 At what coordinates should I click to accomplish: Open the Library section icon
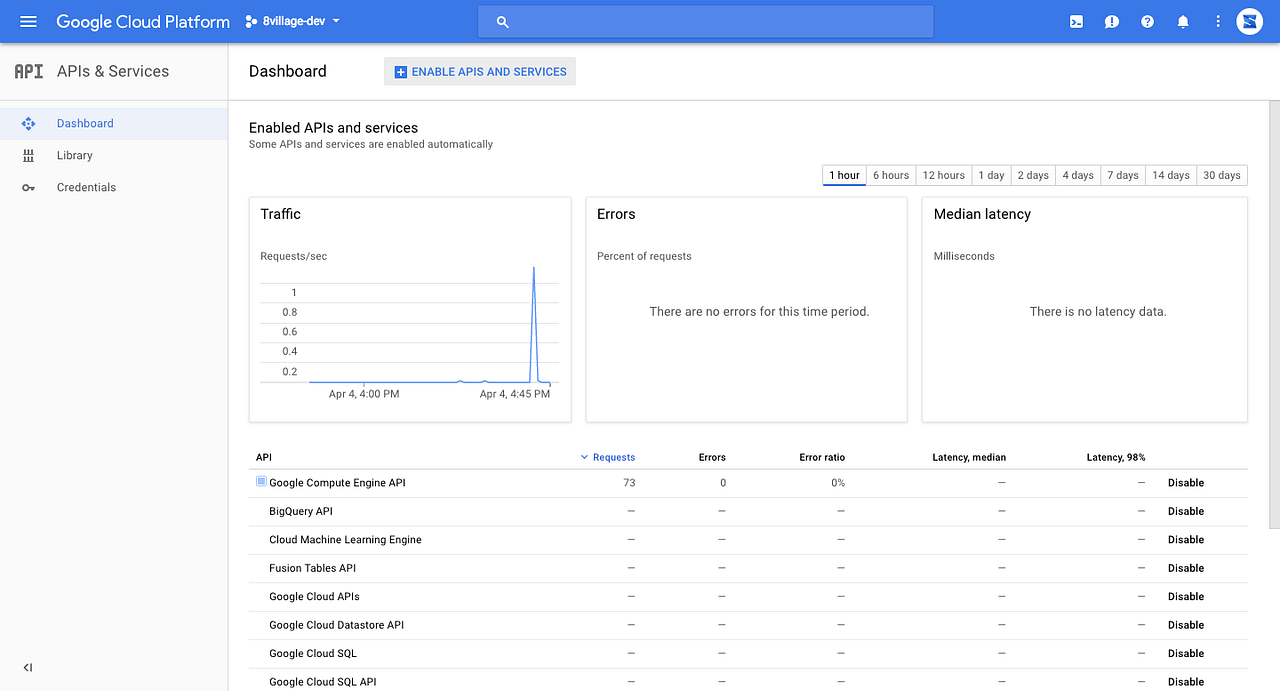[28, 155]
